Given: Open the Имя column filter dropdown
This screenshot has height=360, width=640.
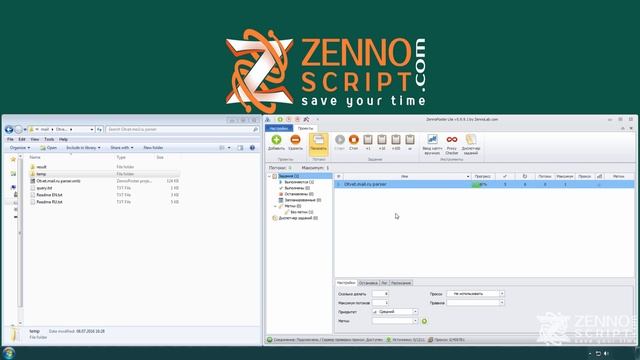Looking at the screenshot, I should click(468, 176).
